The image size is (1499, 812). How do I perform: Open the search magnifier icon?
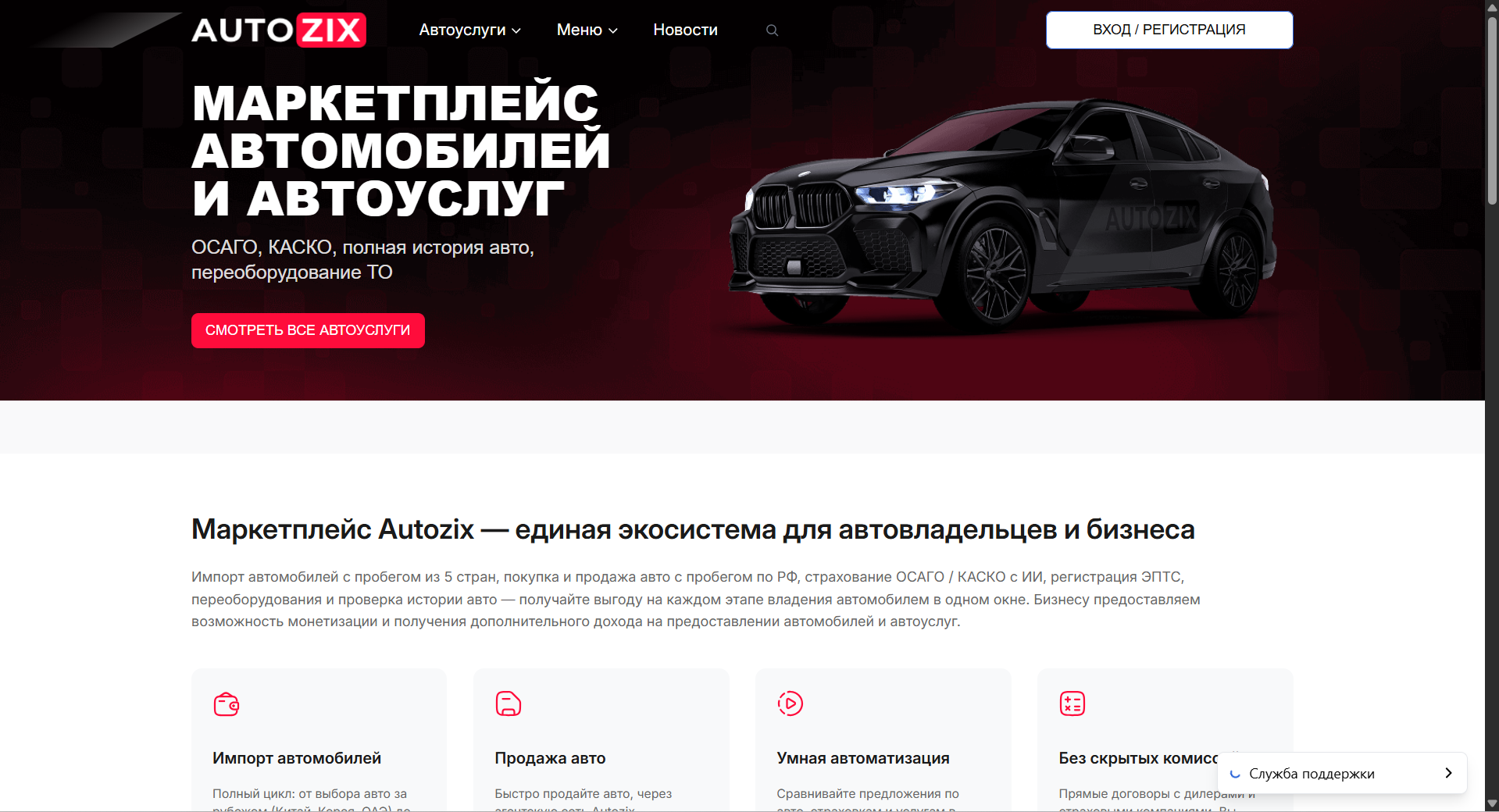pos(772,30)
